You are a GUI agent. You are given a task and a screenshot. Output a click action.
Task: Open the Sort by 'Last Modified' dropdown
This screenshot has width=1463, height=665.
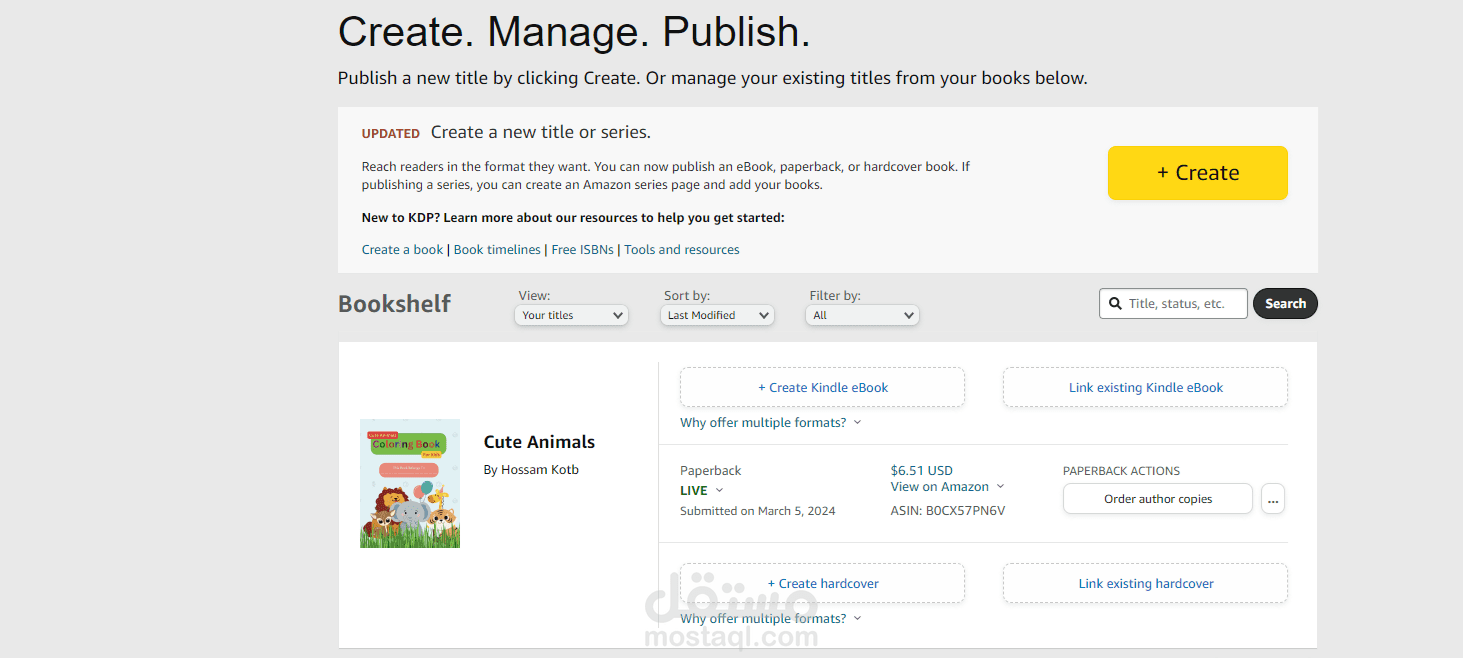tap(717, 315)
